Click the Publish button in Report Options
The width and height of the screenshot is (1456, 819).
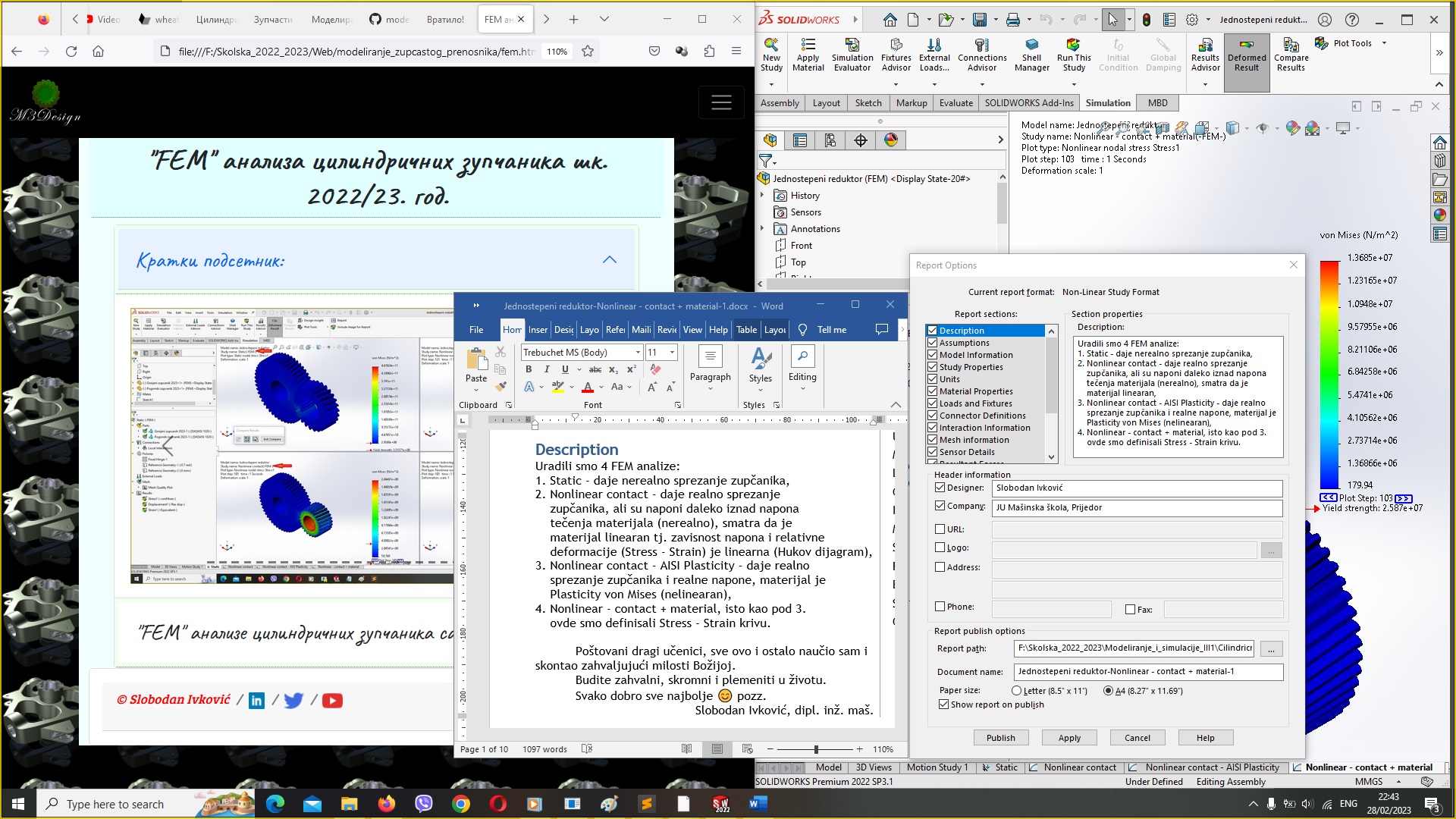pyautogui.click(x=1000, y=737)
